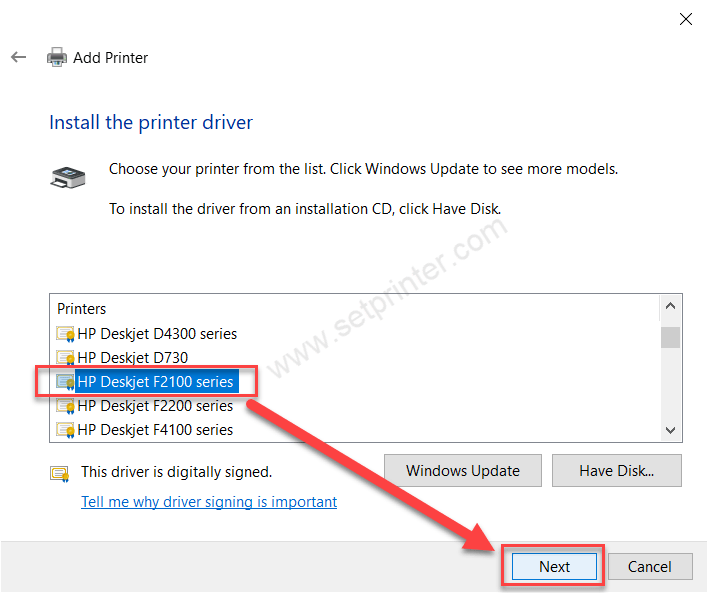The width and height of the screenshot is (708, 593).
Task: Open 'Tell me why driver signing is important'
Action: (209, 502)
